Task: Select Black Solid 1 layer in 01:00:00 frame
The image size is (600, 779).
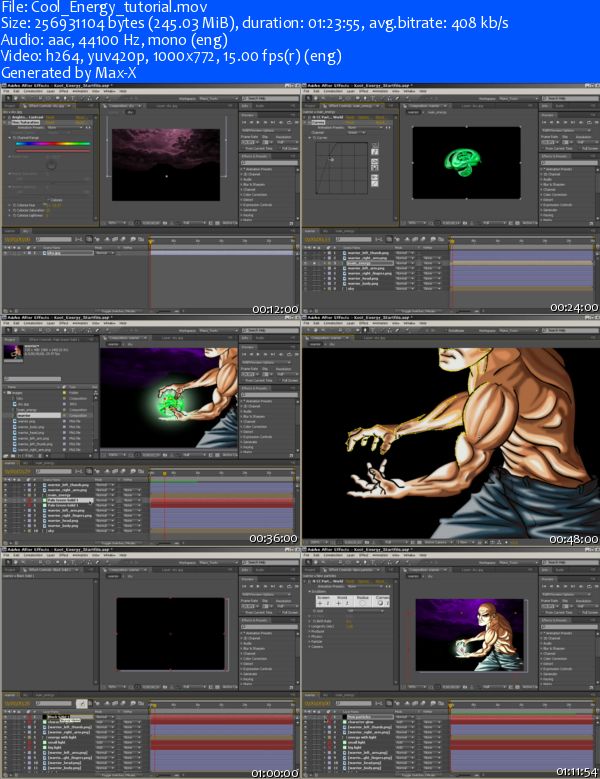Action: [x=68, y=717]
